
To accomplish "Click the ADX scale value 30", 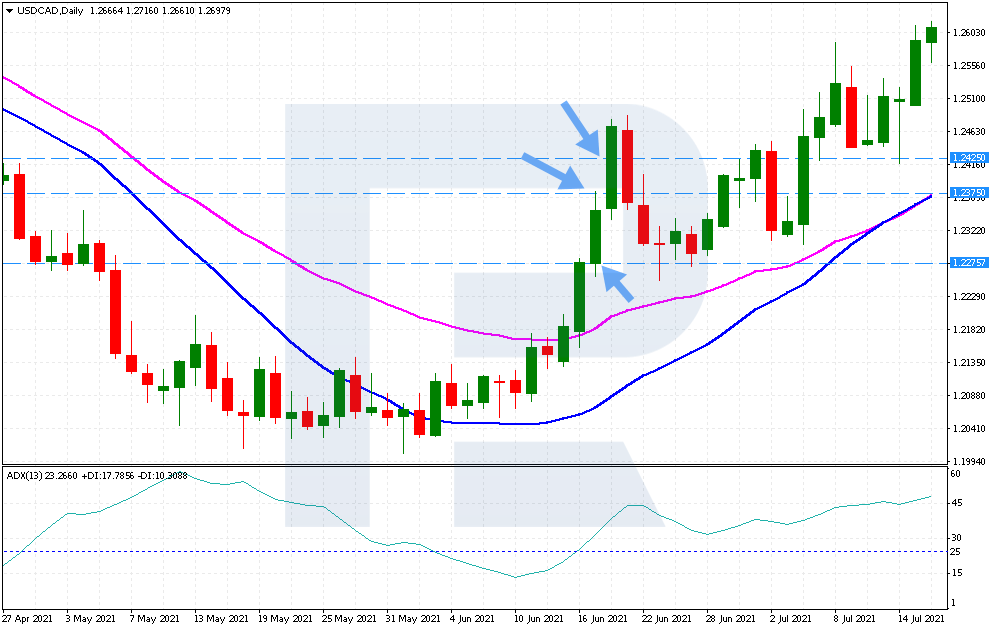I will (x=956, y=538).
